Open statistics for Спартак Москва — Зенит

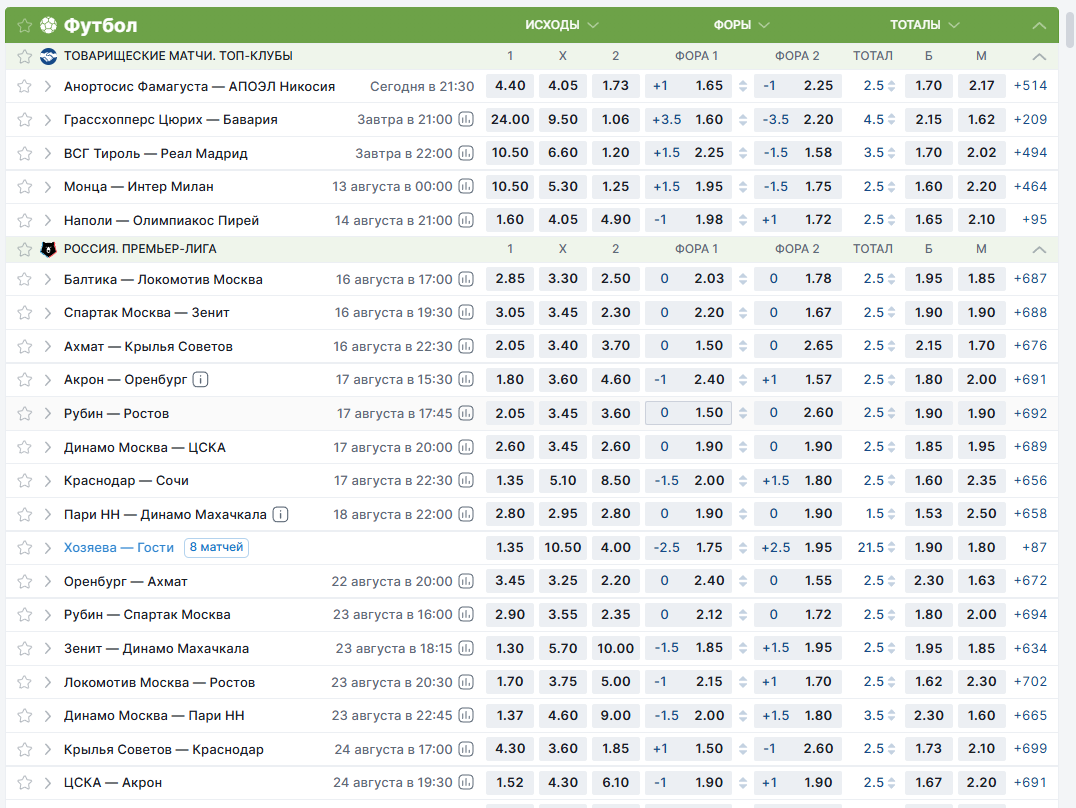tap(466, 313)
